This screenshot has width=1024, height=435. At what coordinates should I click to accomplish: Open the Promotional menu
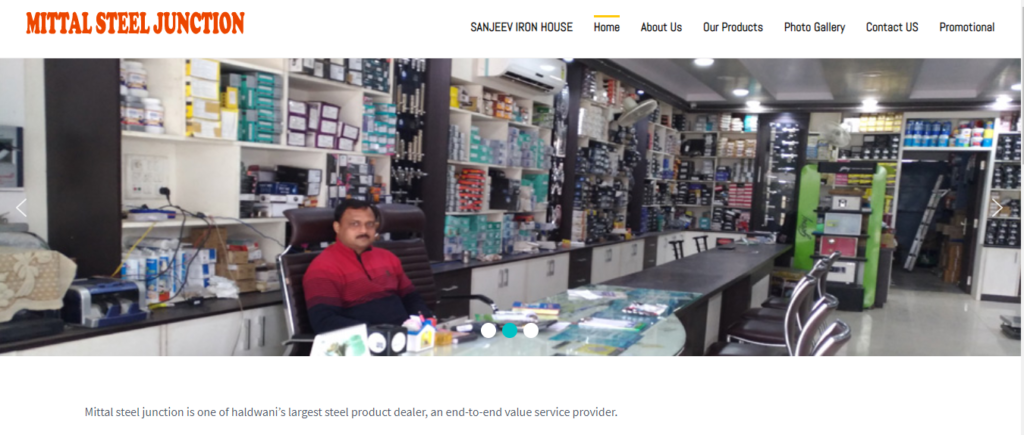click(967, 27)
